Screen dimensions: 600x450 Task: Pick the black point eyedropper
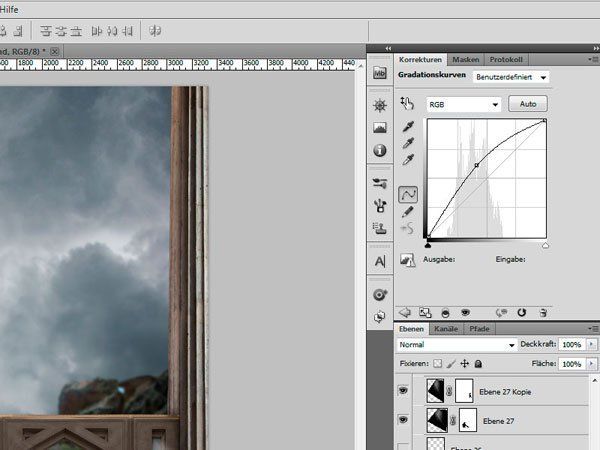408,127
